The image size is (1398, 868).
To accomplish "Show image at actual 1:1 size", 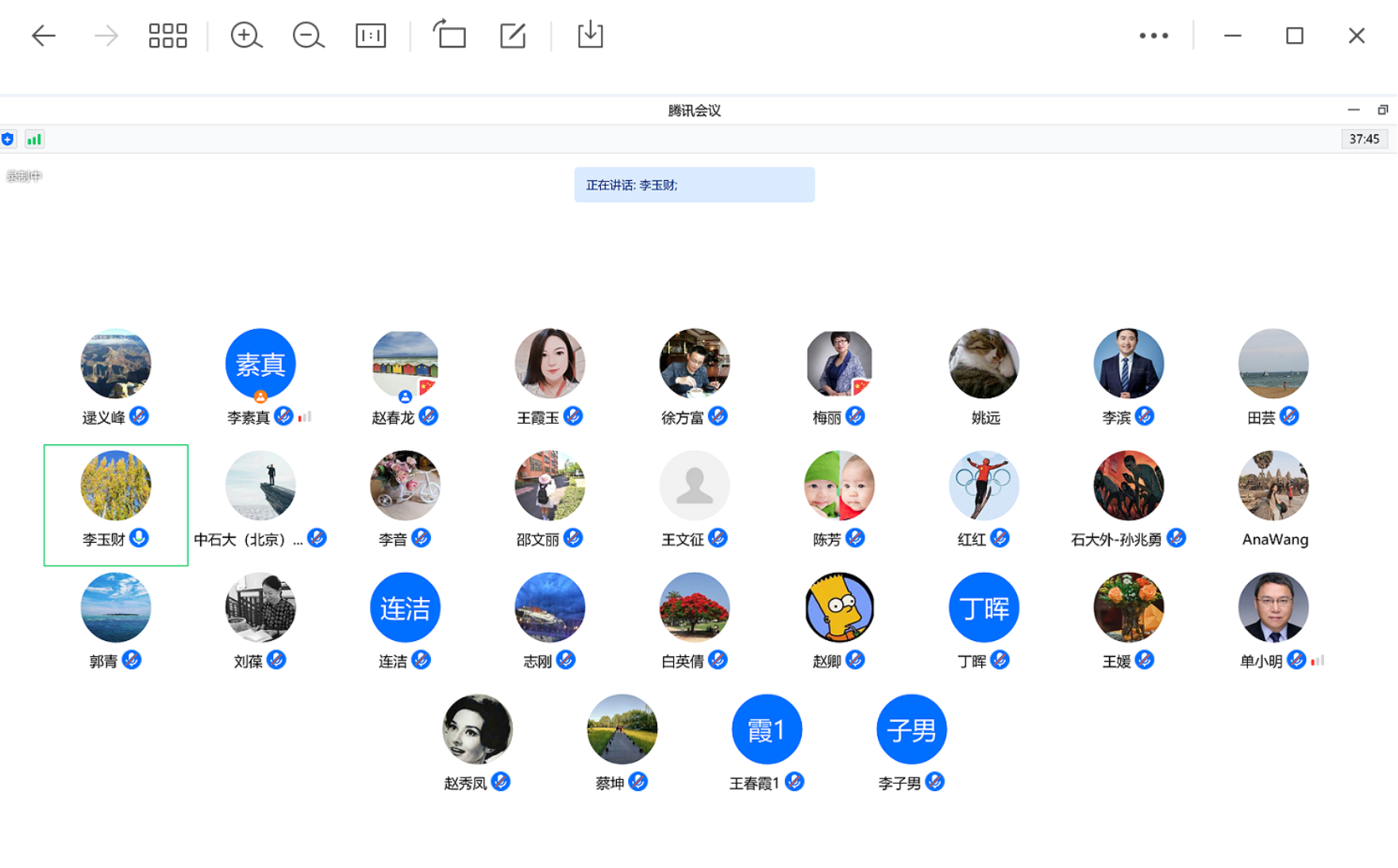I will tap(371, 36).
